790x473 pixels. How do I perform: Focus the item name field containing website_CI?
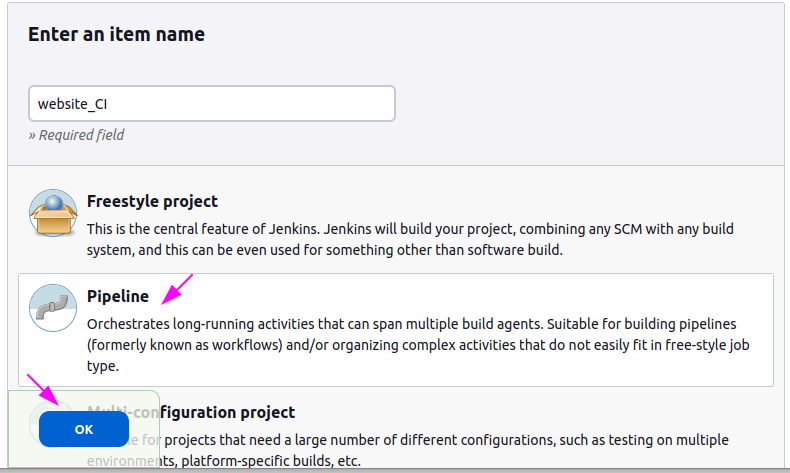pyautogui.click(x=212, y=103)
